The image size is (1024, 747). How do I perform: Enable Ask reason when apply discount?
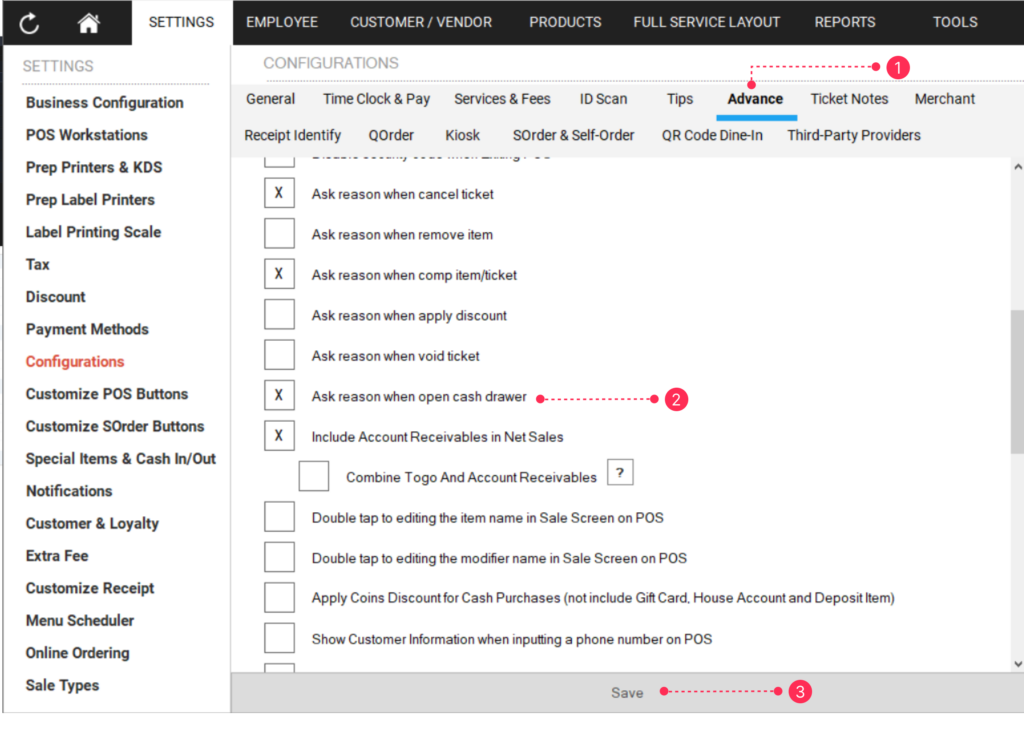(x=279, y=315)
